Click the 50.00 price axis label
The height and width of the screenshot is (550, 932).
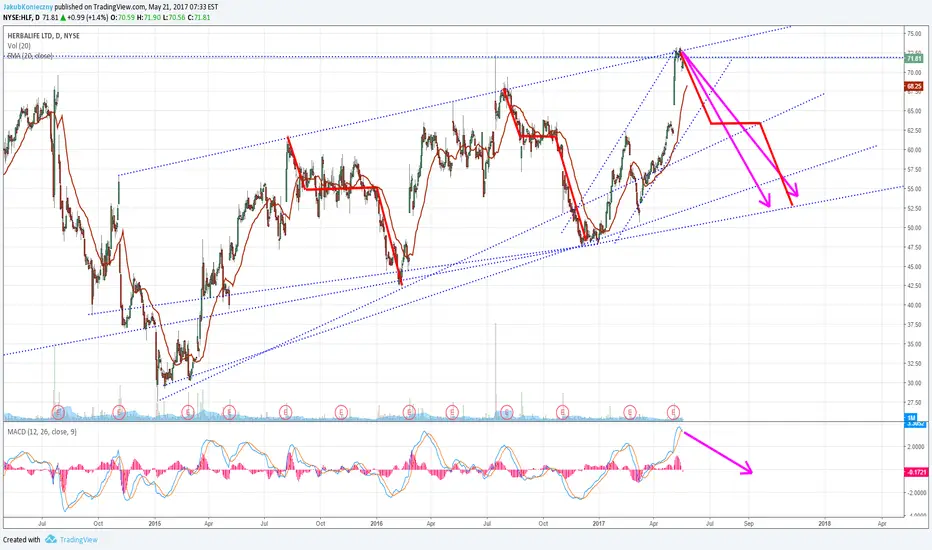[914, 228]
